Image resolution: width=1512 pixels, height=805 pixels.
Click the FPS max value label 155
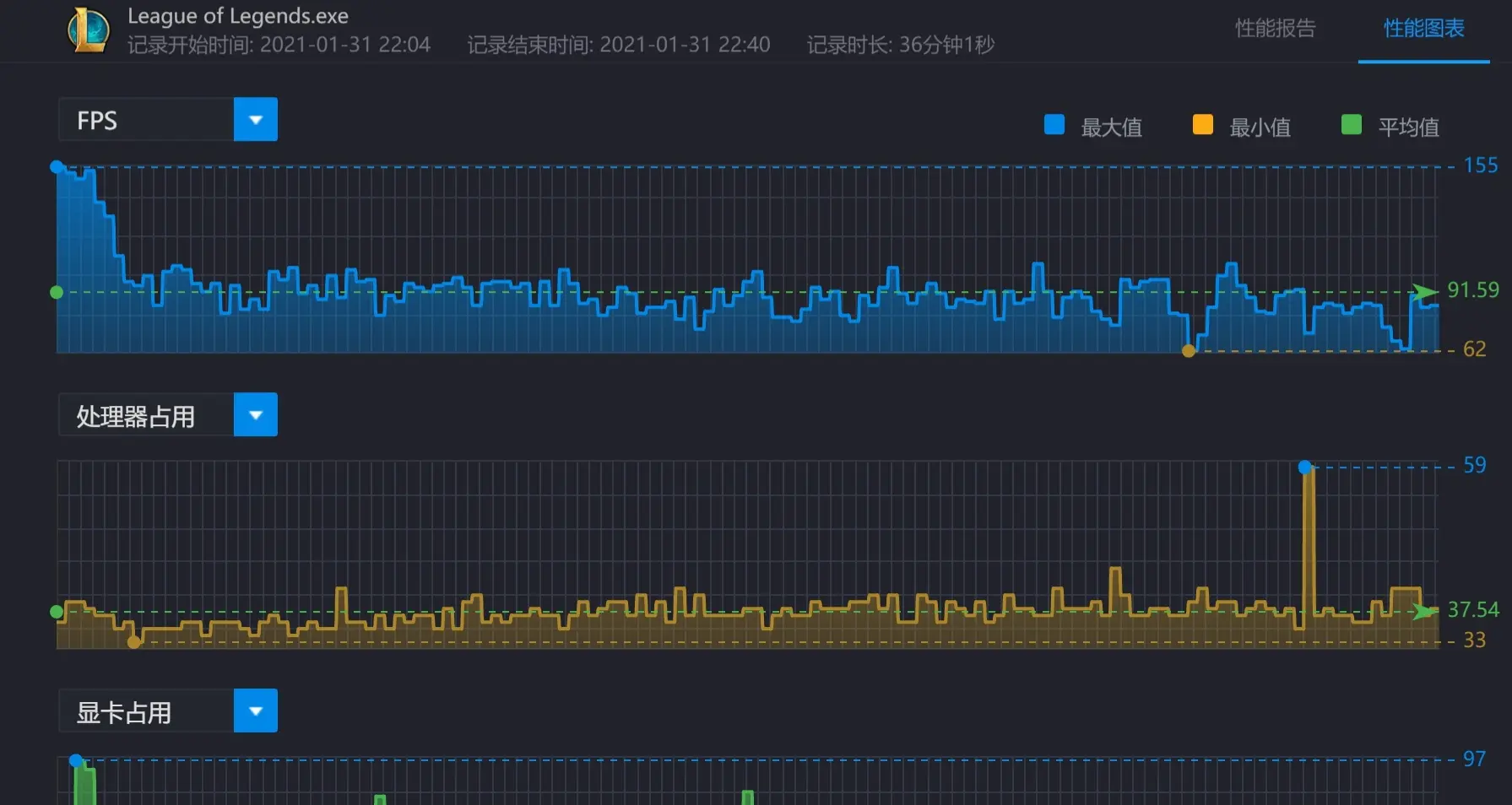1481,165
